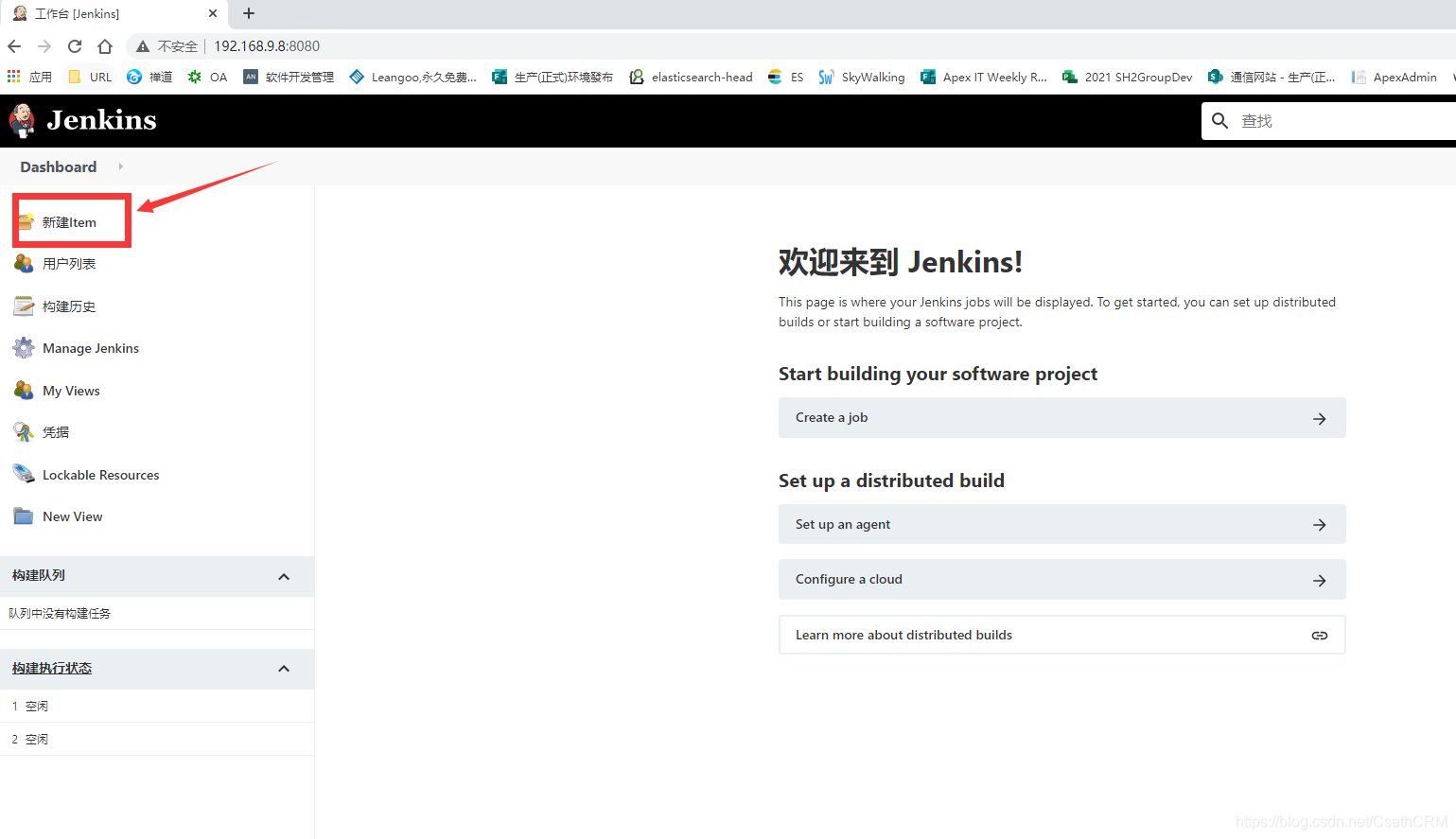Click the browser back arrow
The width and height of the screenshot is (1456, 839).
click(x=14, y=46)
